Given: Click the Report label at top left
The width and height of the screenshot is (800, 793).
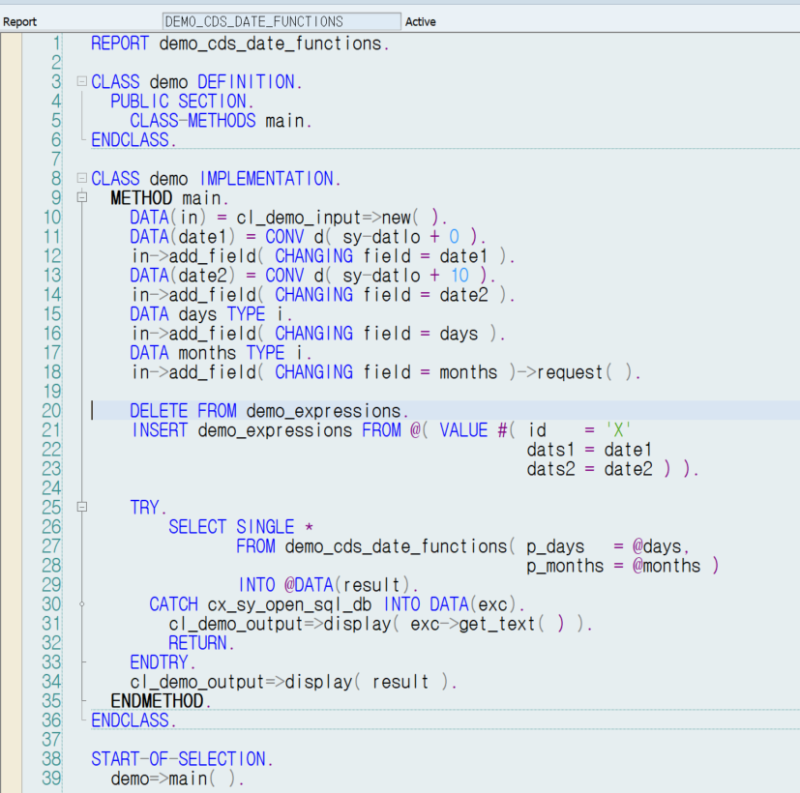Looking at the screenshot, I should click(20, 21).
